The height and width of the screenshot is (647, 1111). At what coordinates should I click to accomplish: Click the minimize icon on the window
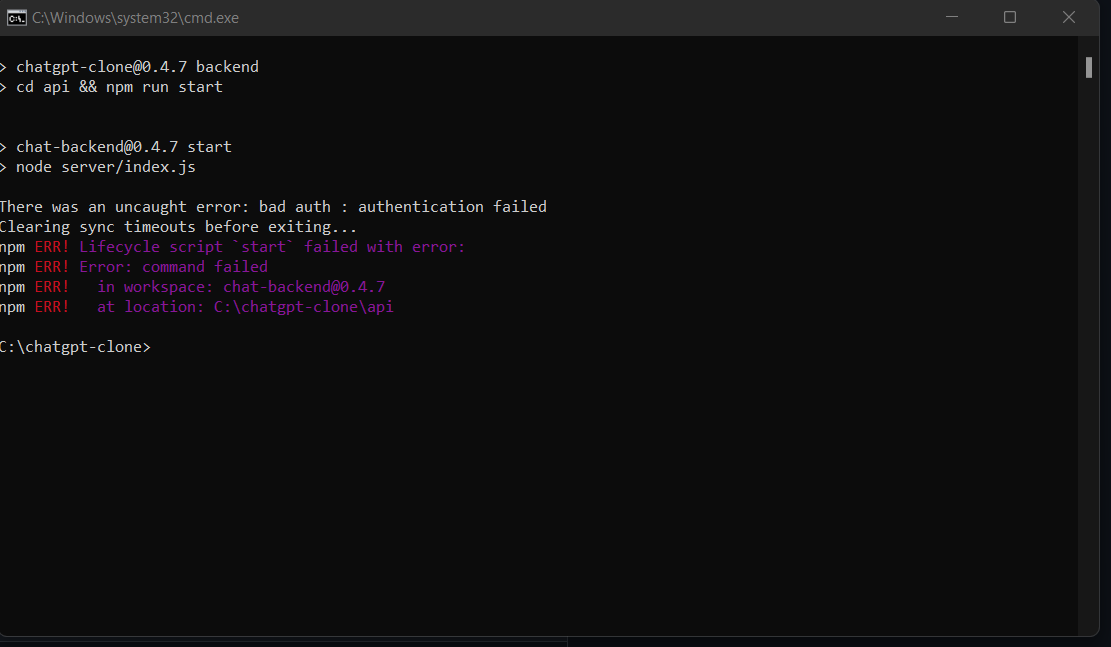tap(951, 17)
